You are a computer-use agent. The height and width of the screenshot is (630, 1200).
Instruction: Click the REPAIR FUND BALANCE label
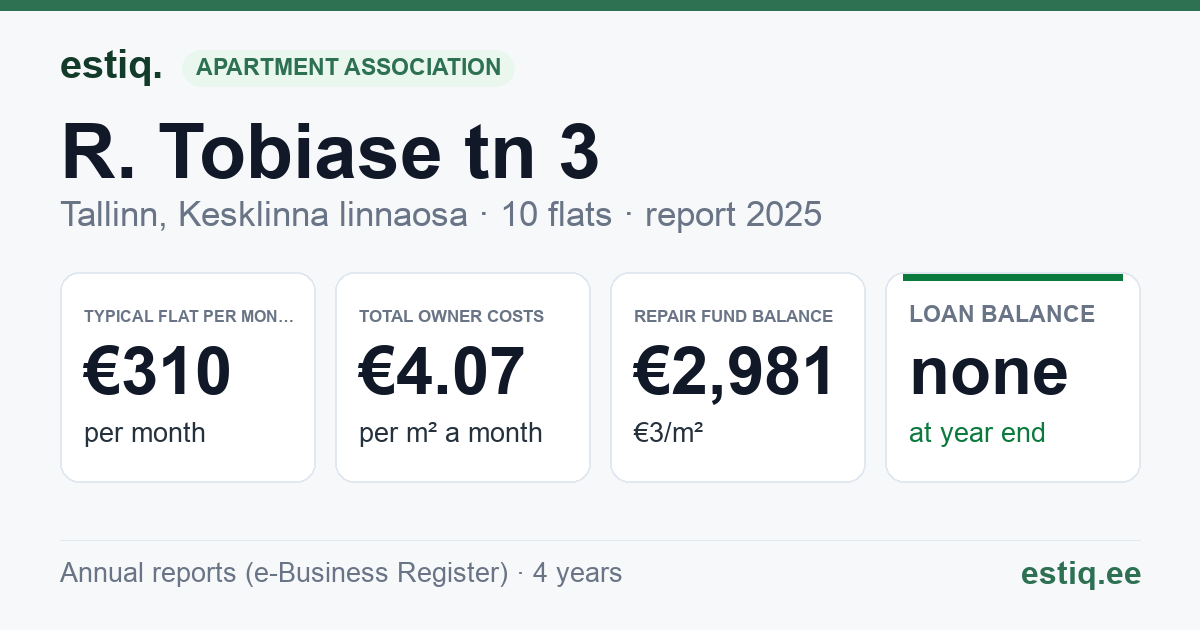point(734,316)
